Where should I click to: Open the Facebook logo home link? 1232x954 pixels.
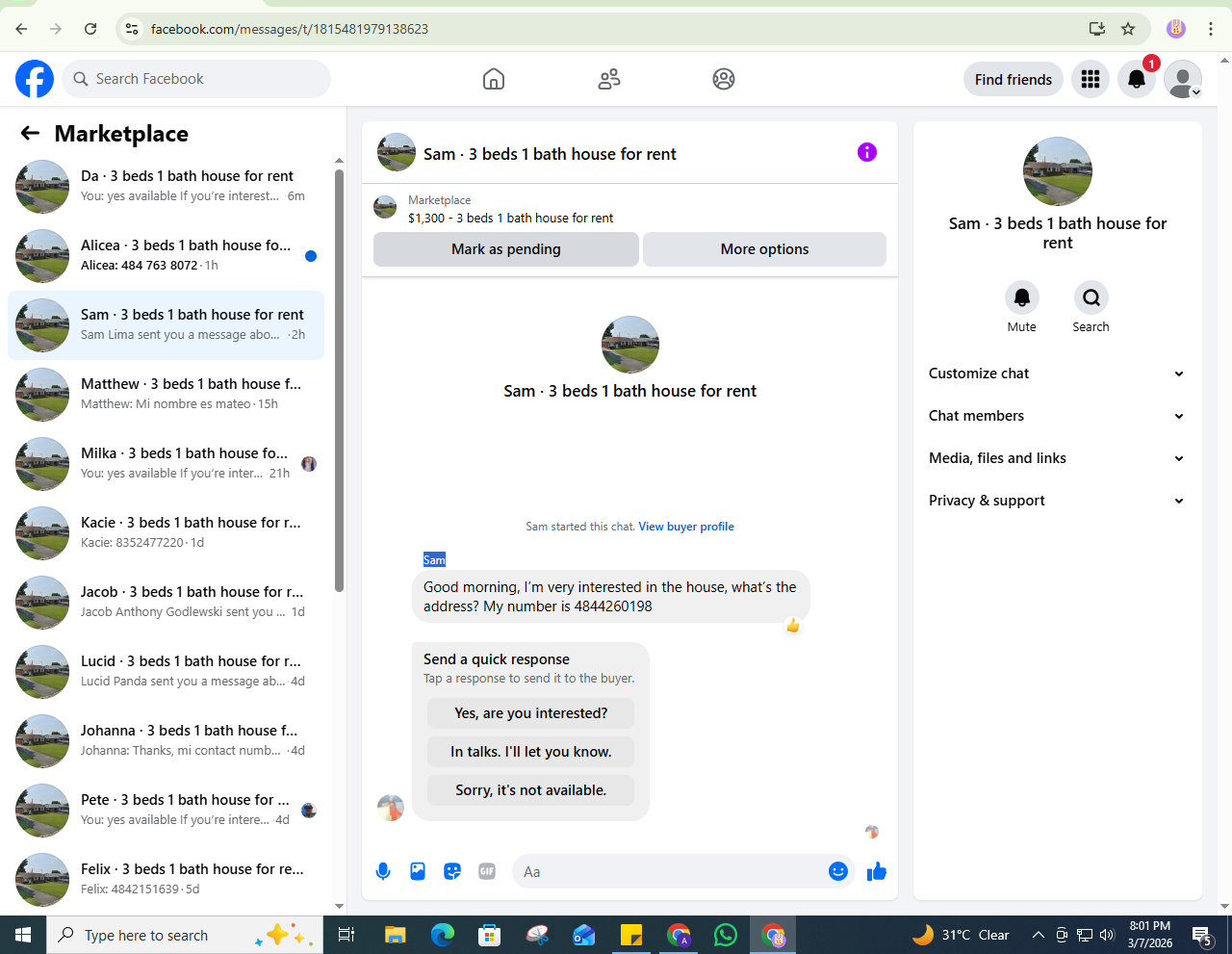click(35, 79)
